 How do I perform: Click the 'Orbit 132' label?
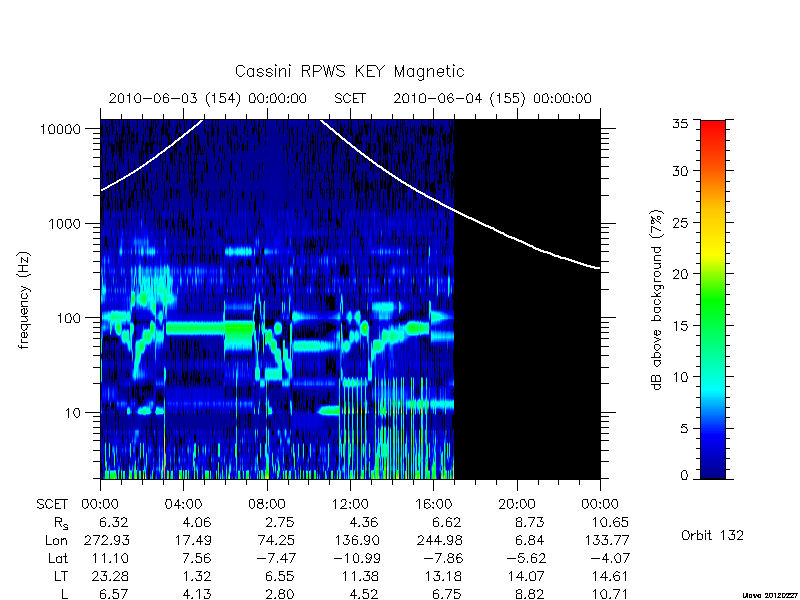(712, 535)
